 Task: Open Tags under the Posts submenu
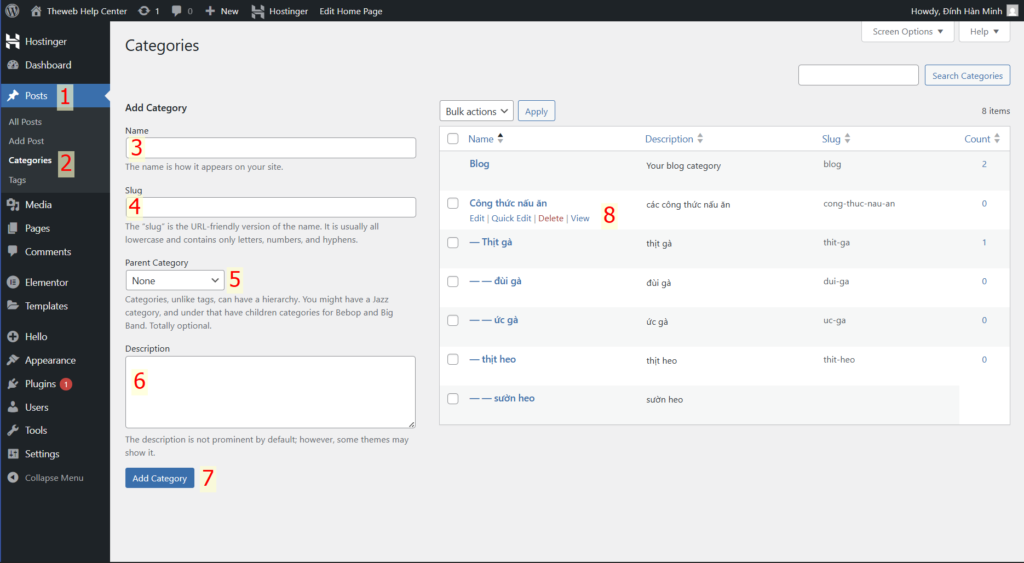pos(17,180)
